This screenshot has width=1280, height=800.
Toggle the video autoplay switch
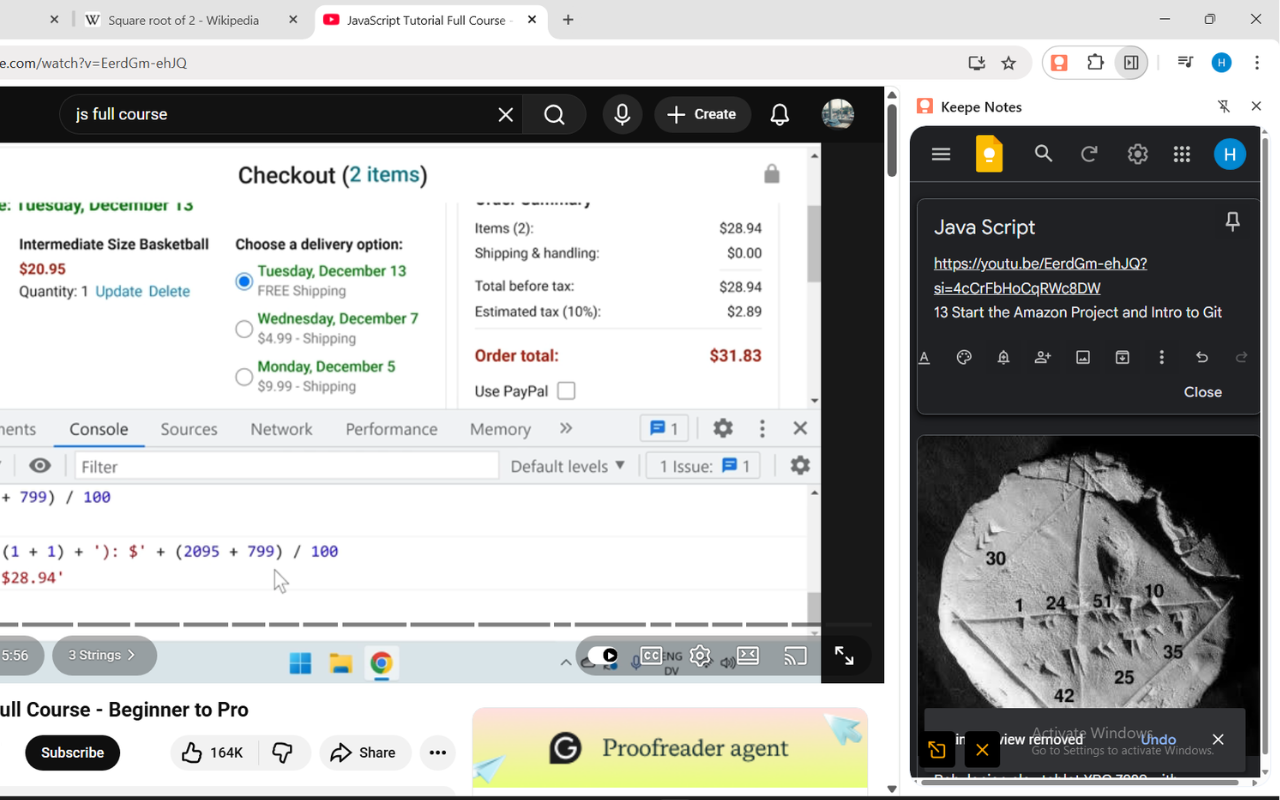pyautogui.click(x=602, y=656)
